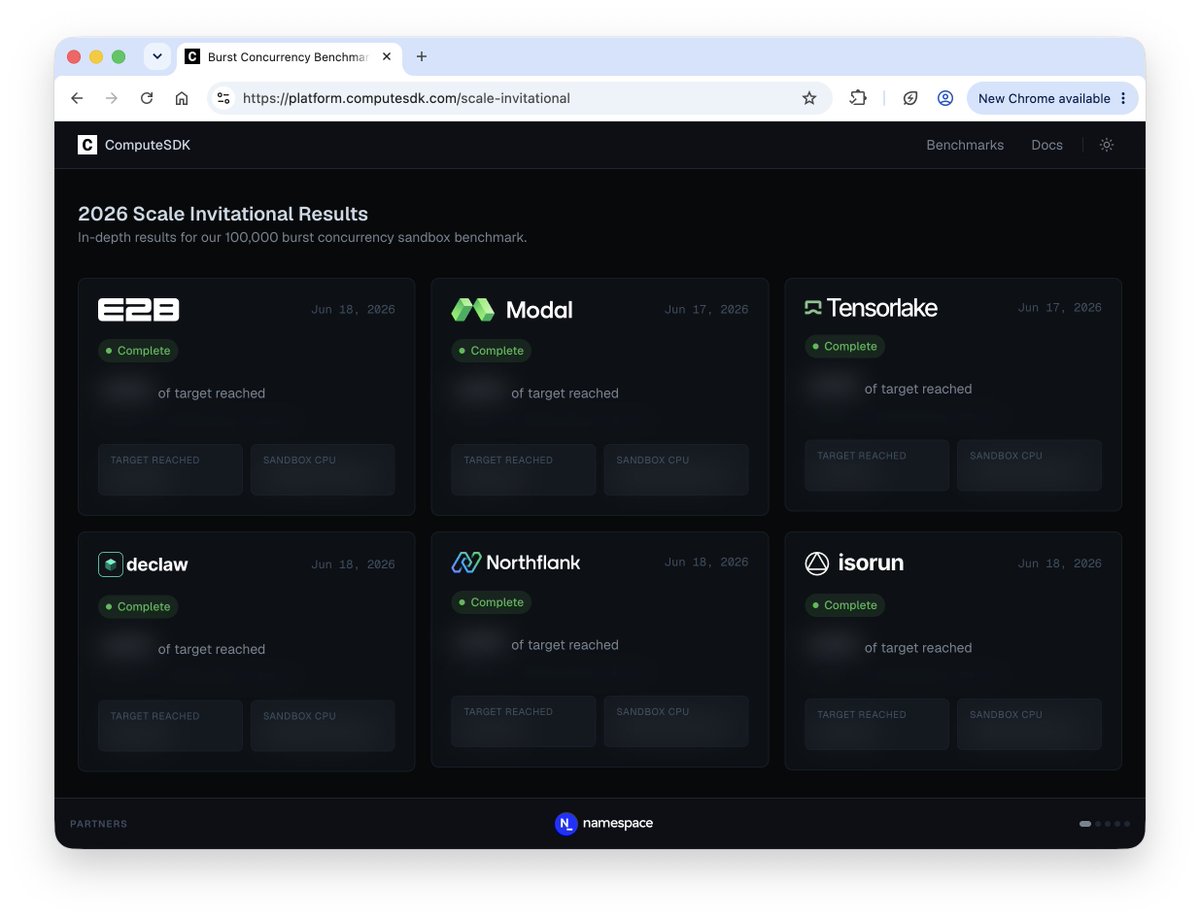Screen dimensions: 1200x921
Task: Click the Northflank logo
Action: (516, 562)
